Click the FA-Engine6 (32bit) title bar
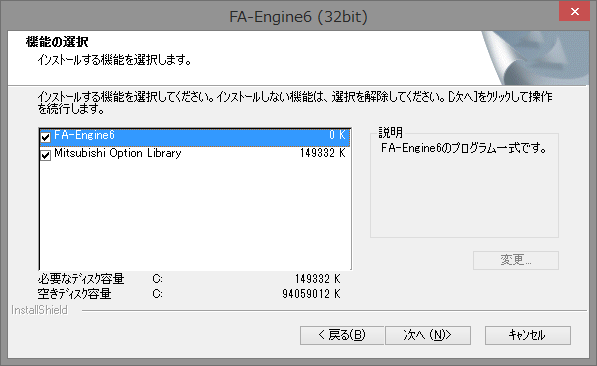Image resolution: width=597 pixels, height=366 pixels. (x=298, y=16)
